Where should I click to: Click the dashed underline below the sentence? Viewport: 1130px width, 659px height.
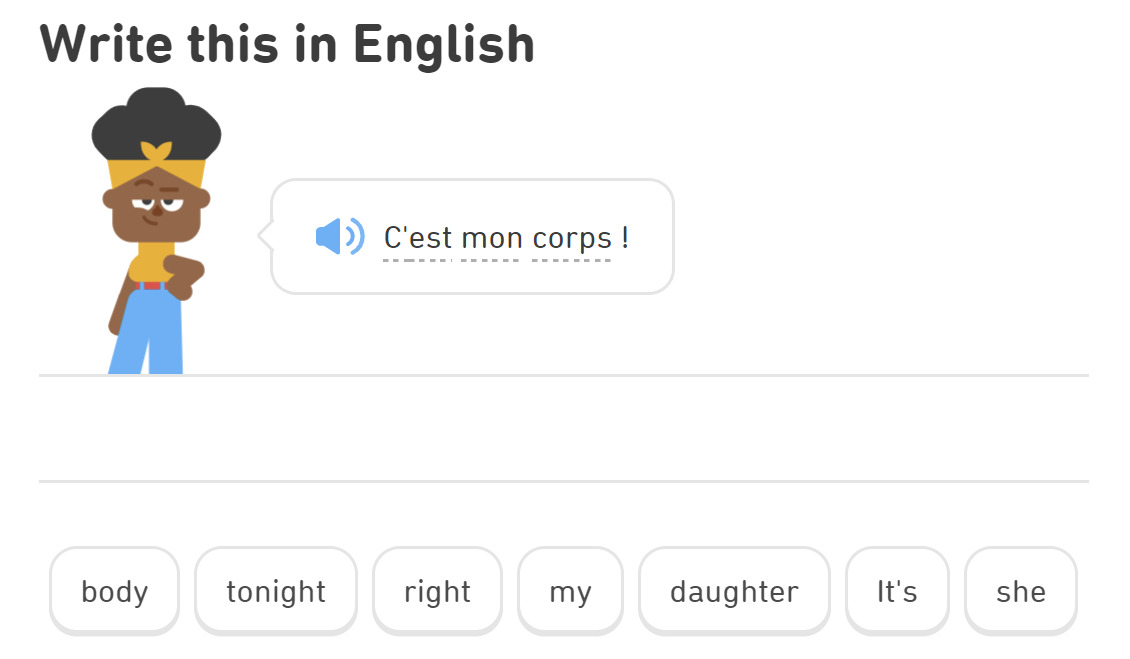pos(495,260)
